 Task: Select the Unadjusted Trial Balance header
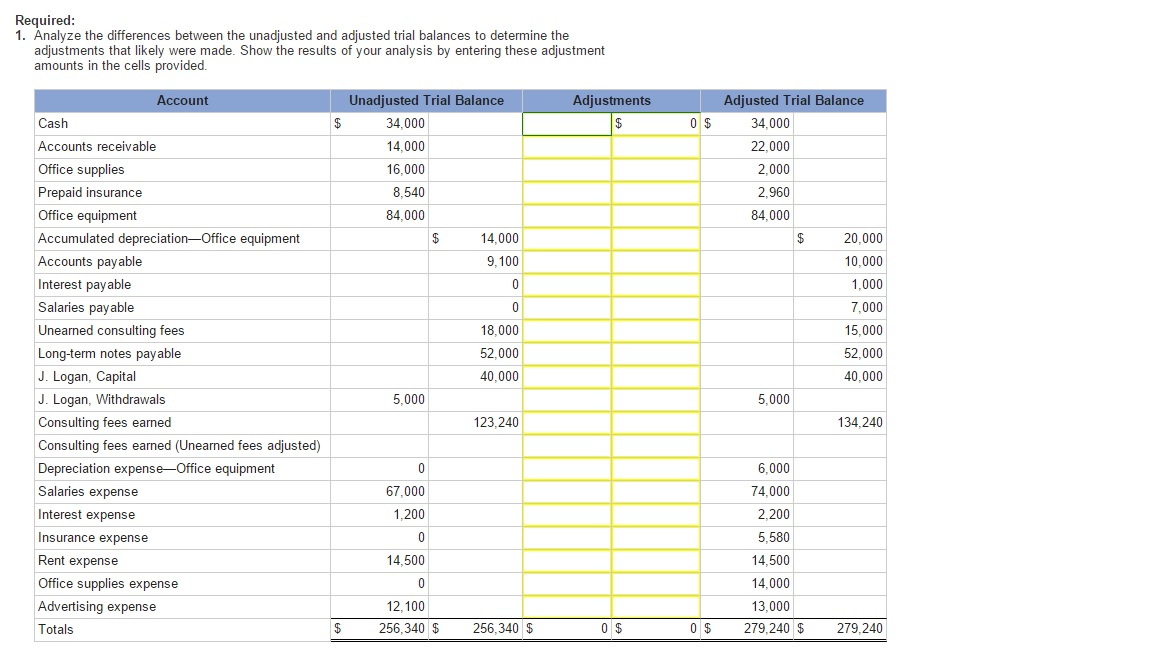[x=425, y=100]
